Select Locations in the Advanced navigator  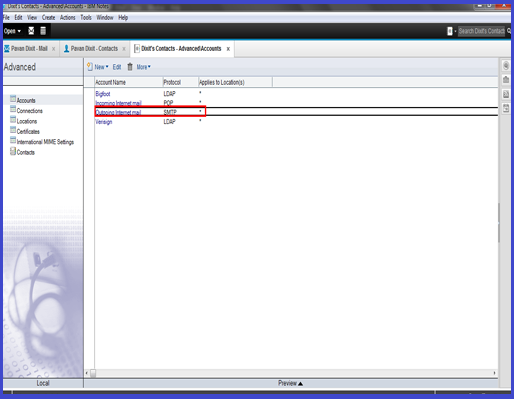click(27, 121)
